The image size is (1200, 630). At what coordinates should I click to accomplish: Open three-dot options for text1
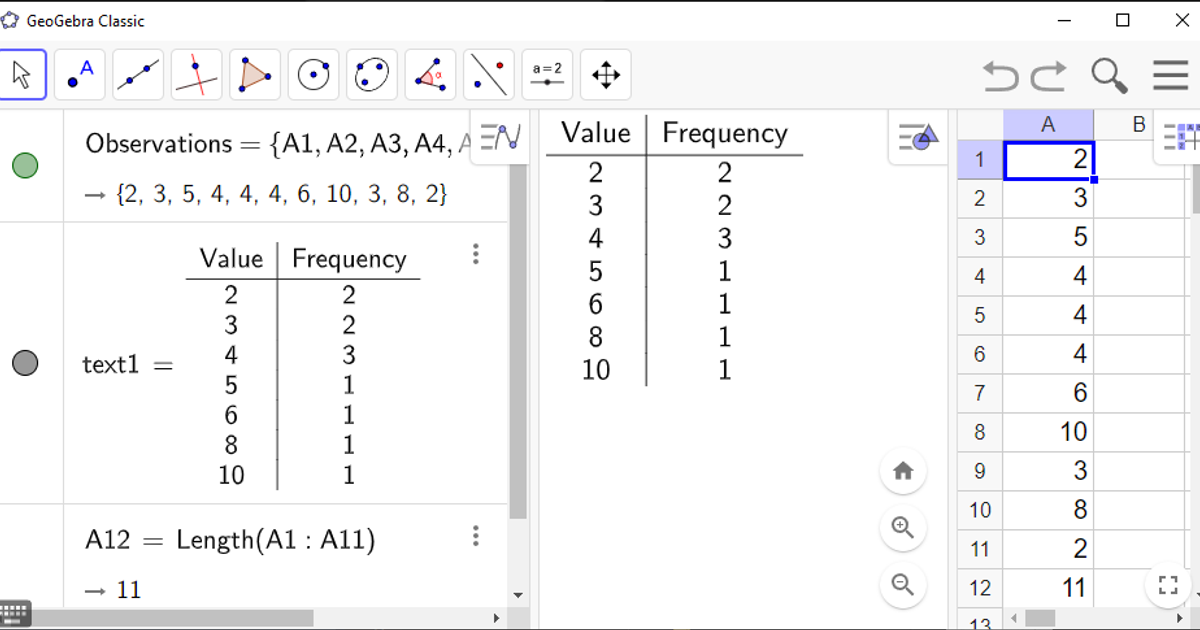(x=476, y=254)
